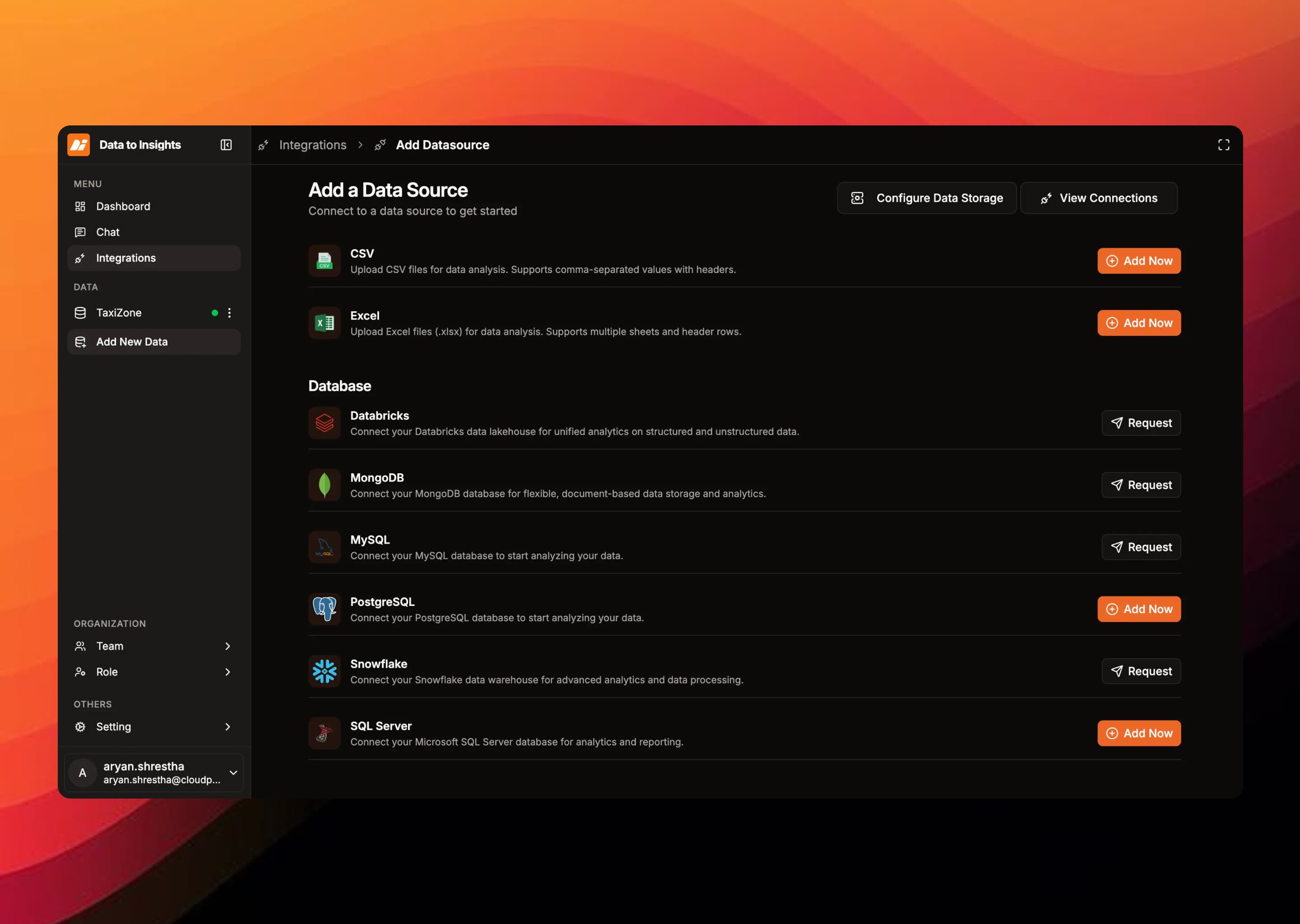Click the Databricks title text
The image size is (1300, 924).
point(380,416)
